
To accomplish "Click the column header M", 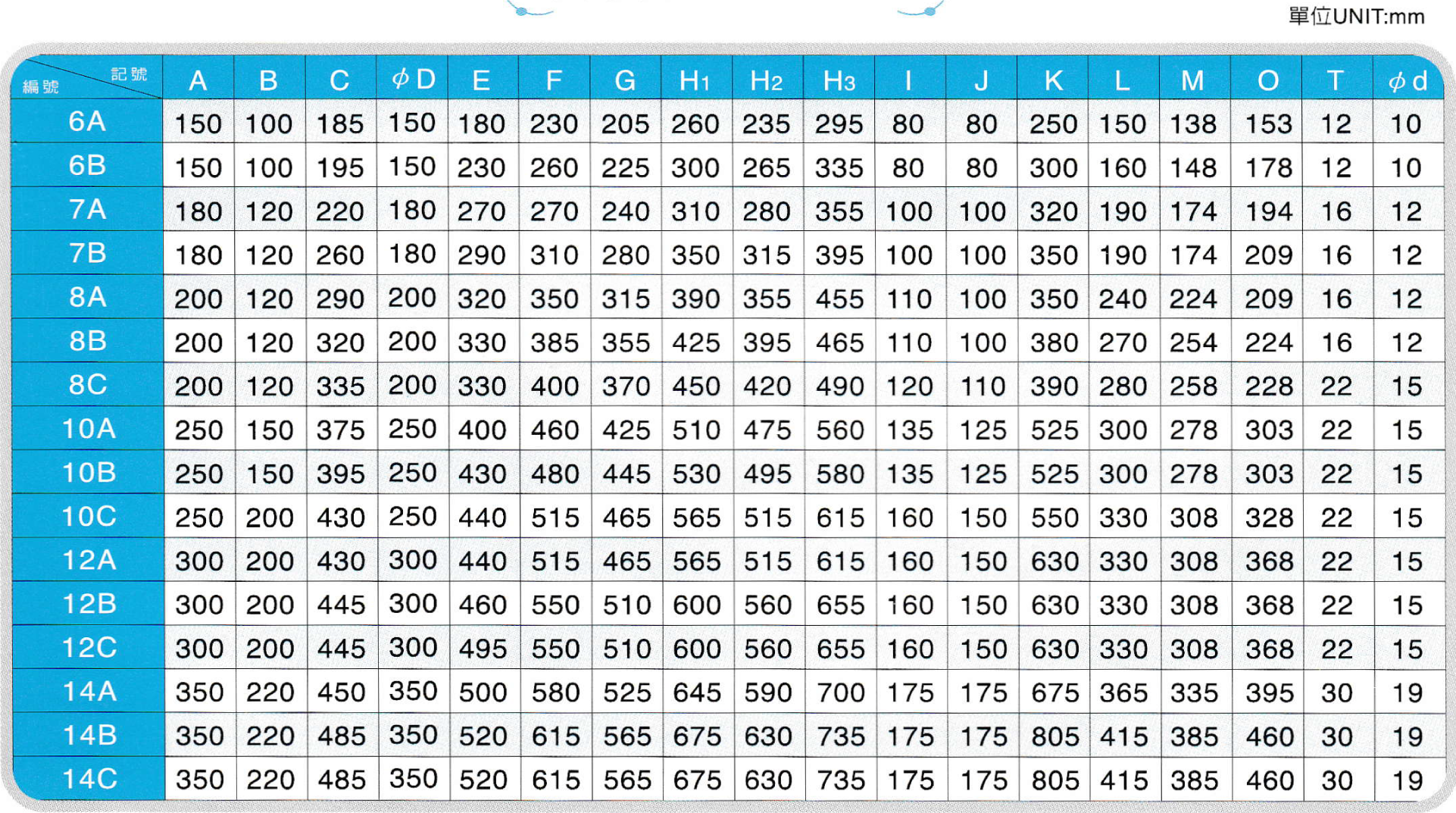I will (1193, 80).
